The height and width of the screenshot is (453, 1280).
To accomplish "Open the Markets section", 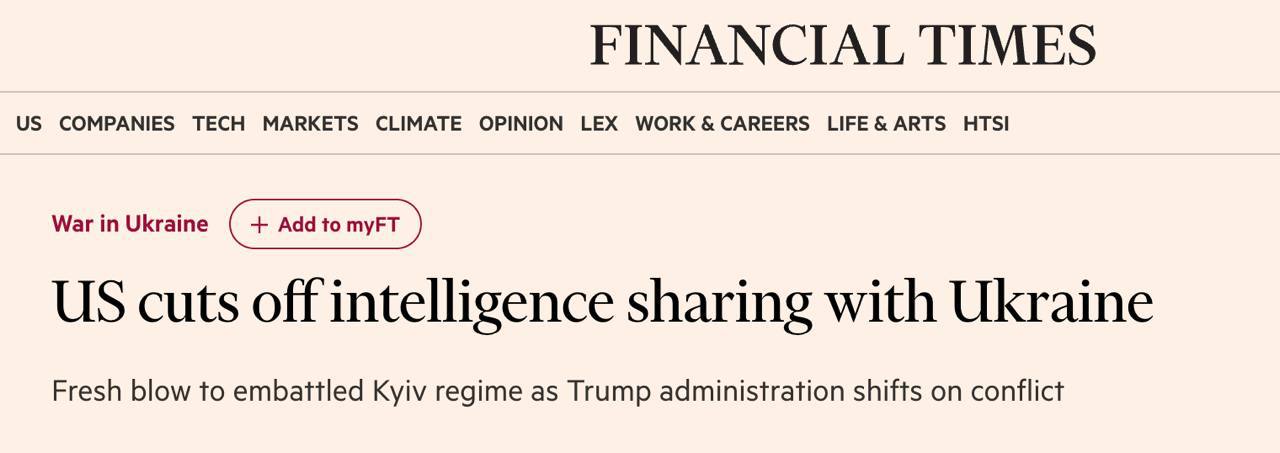I will (310, 124).
